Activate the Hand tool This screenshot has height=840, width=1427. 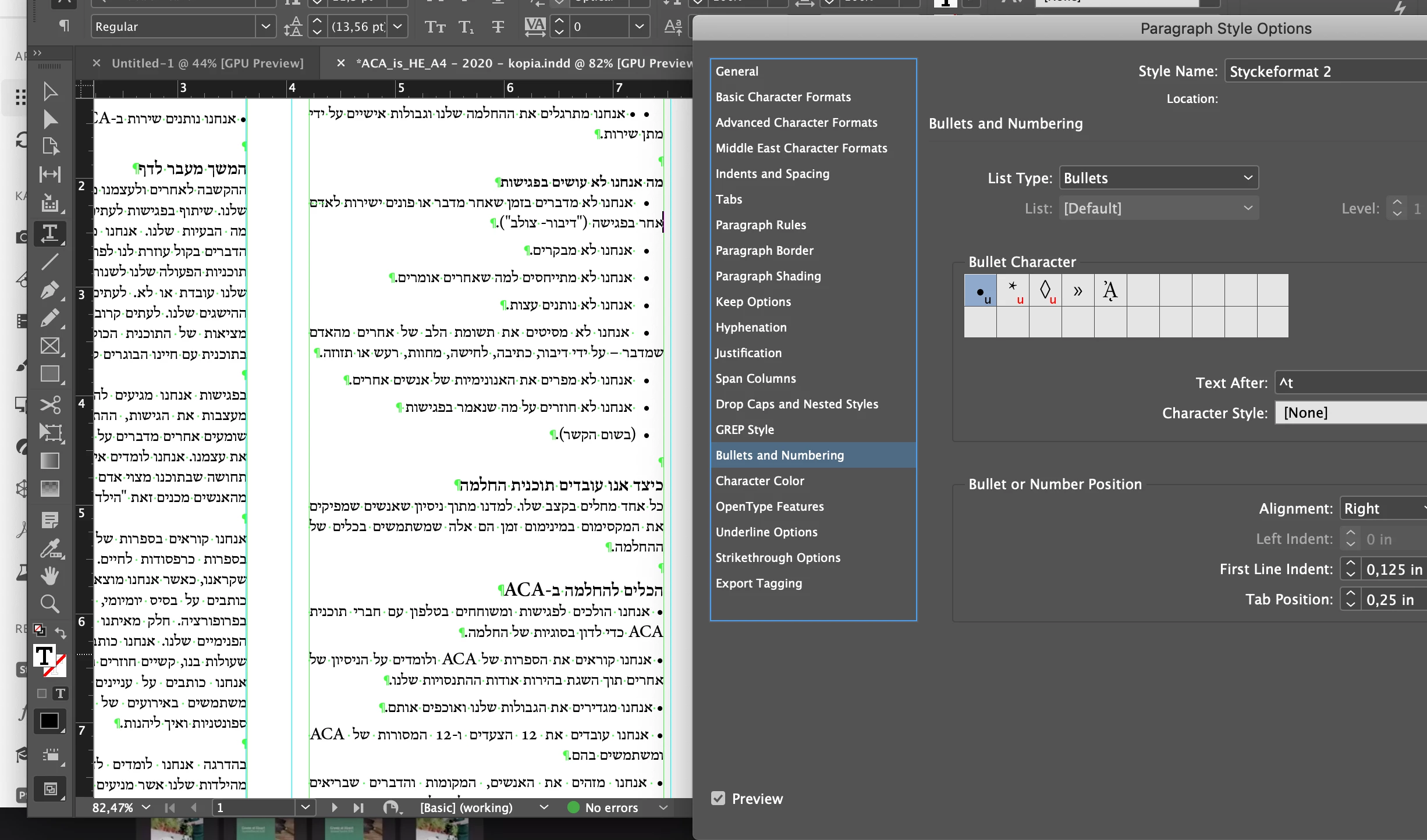pos(50,576)
